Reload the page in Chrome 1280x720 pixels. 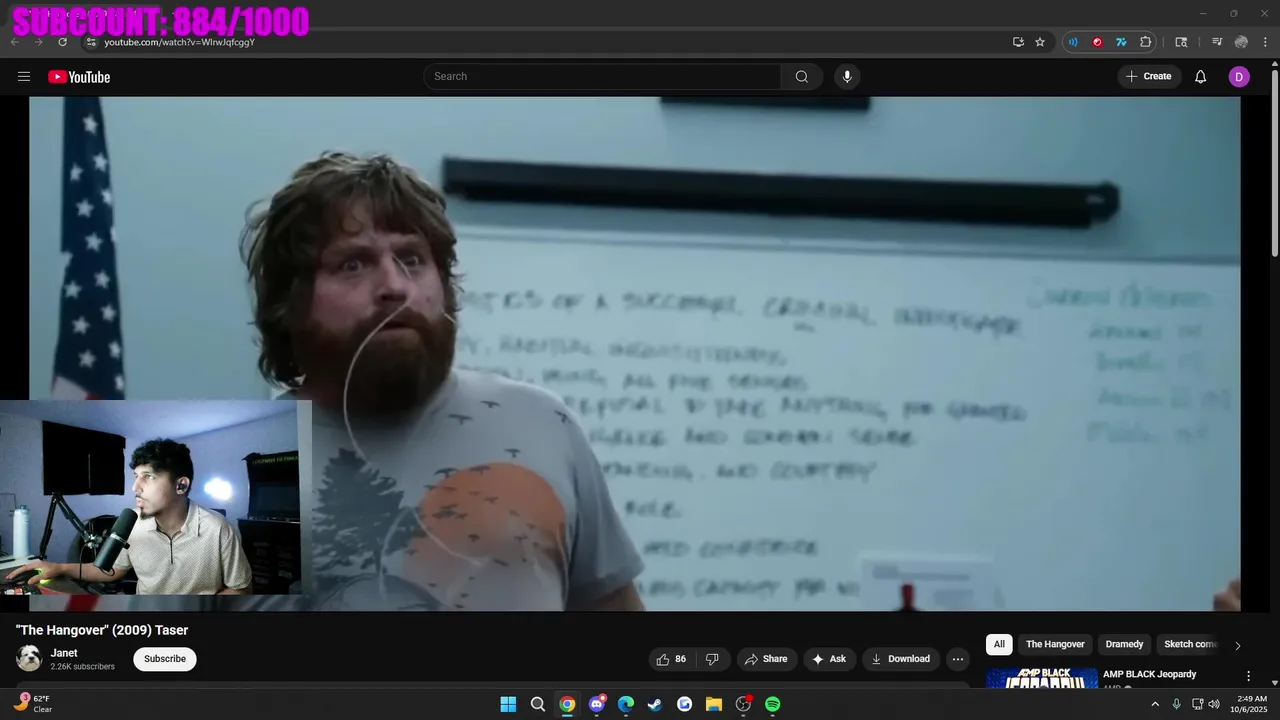point(63,42)
